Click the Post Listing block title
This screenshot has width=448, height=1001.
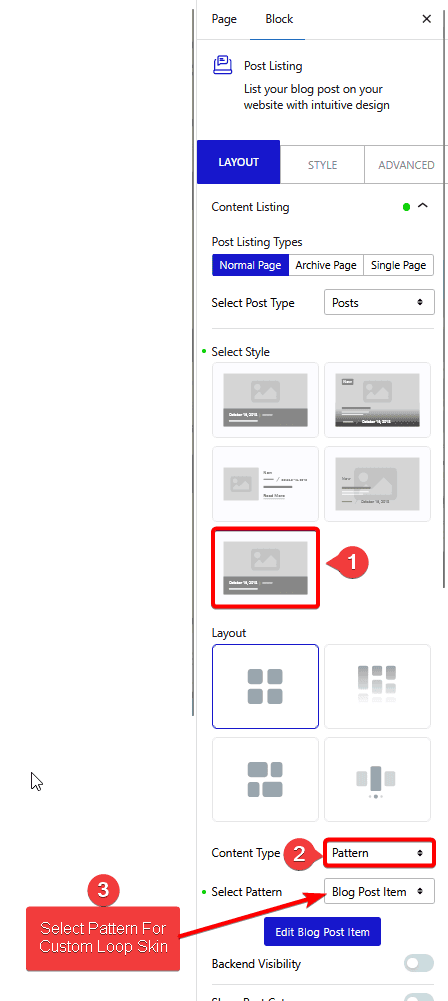click(273, 66)
